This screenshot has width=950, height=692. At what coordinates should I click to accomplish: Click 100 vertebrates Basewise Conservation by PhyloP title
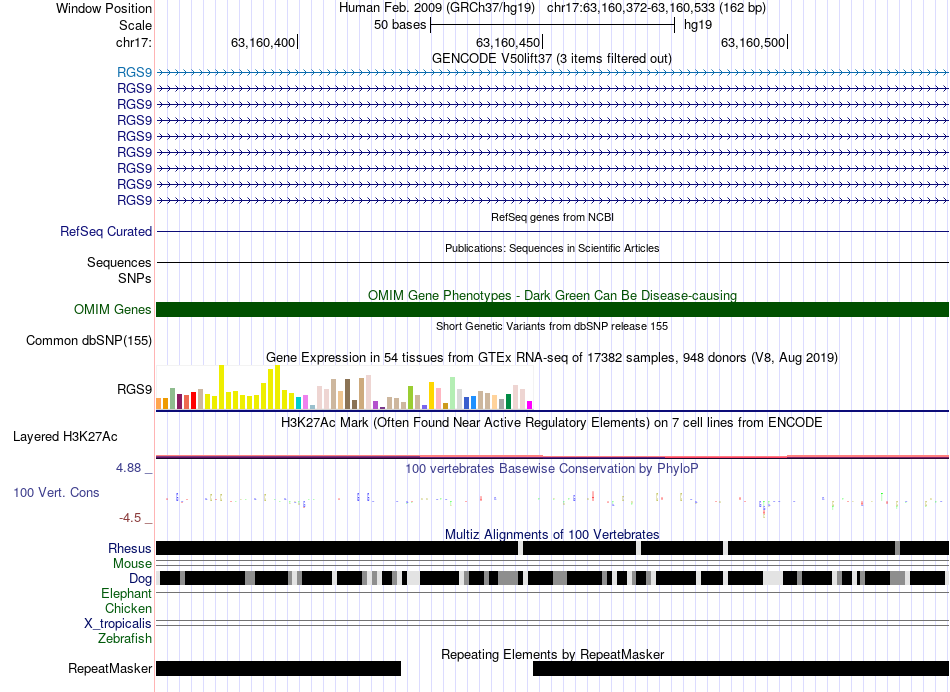(x=552, y=468)
